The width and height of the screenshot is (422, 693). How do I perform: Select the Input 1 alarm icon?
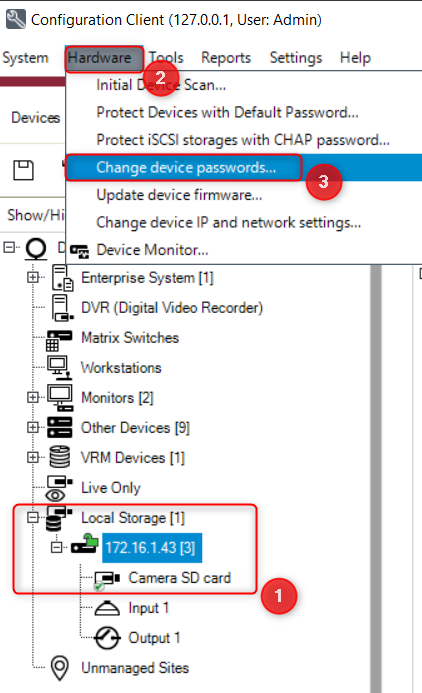point(107,609)
